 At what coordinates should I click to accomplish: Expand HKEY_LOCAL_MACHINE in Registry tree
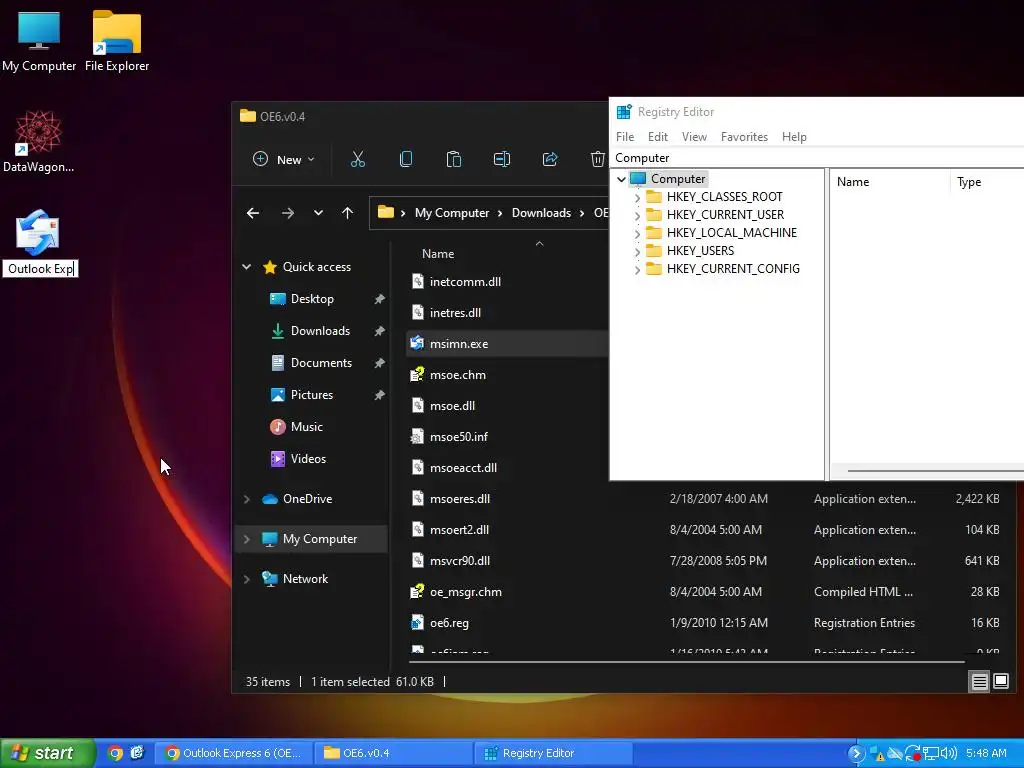tap(637, 233)
